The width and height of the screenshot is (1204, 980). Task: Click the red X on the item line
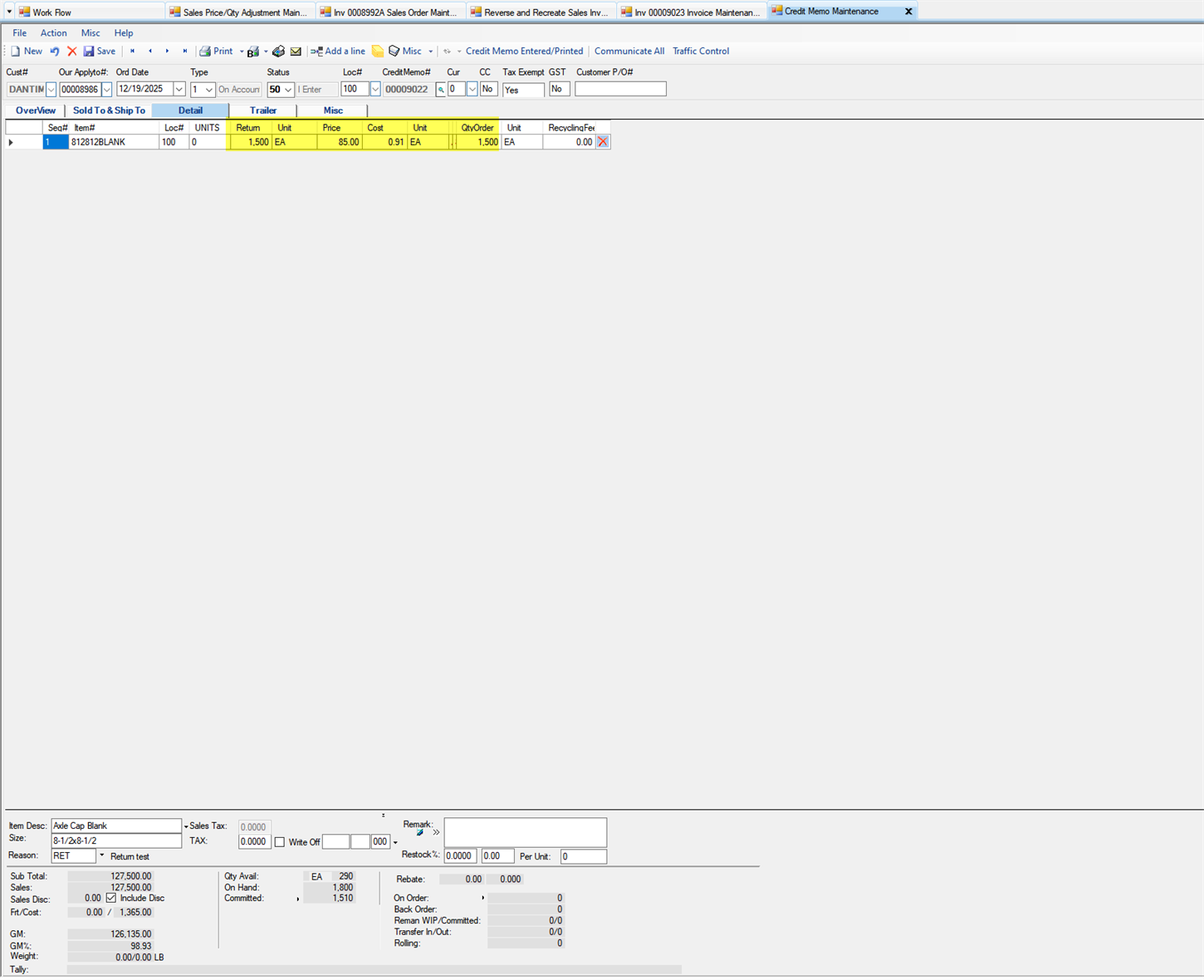pos(603,141)
